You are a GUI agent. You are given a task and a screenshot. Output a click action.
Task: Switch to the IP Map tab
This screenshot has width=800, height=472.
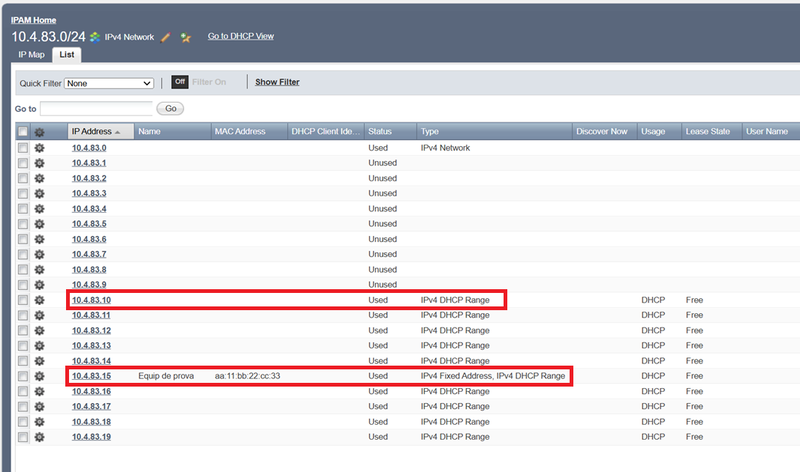32,54
